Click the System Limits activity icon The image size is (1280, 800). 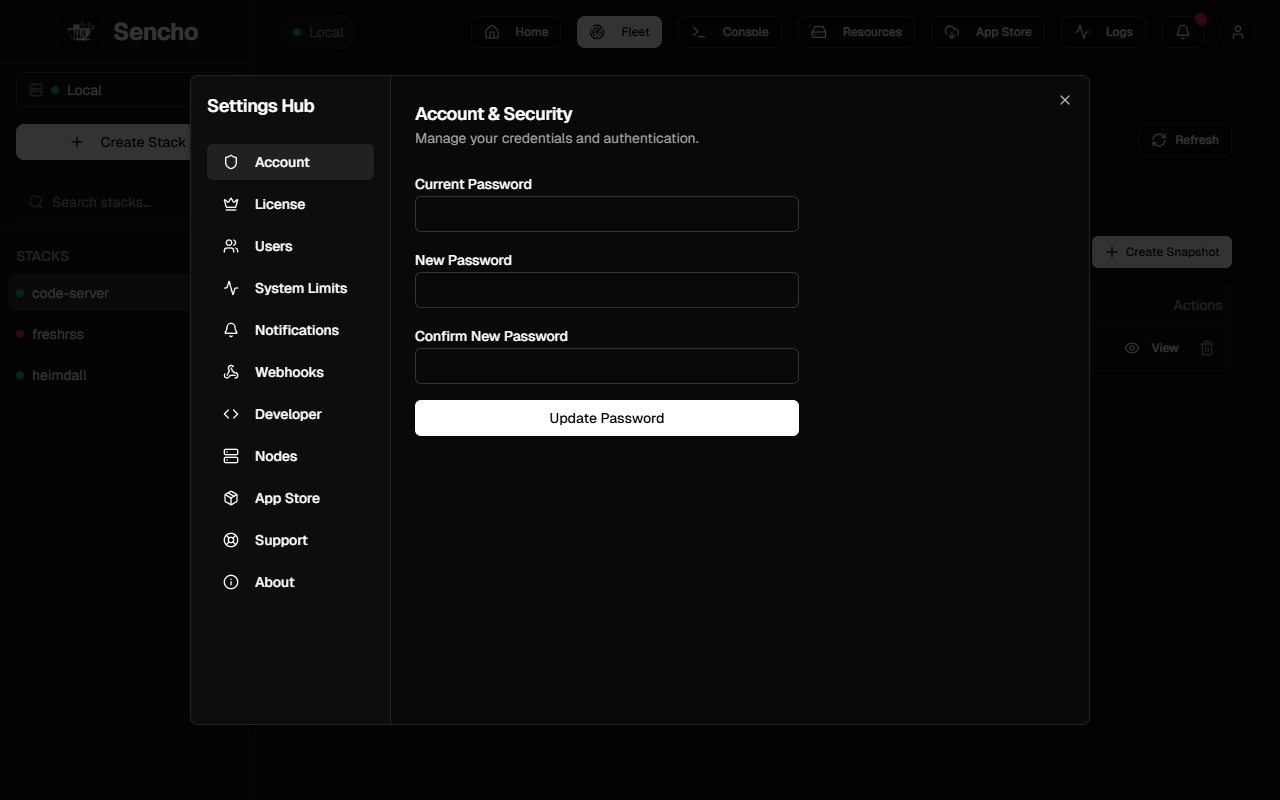point(231,288)
